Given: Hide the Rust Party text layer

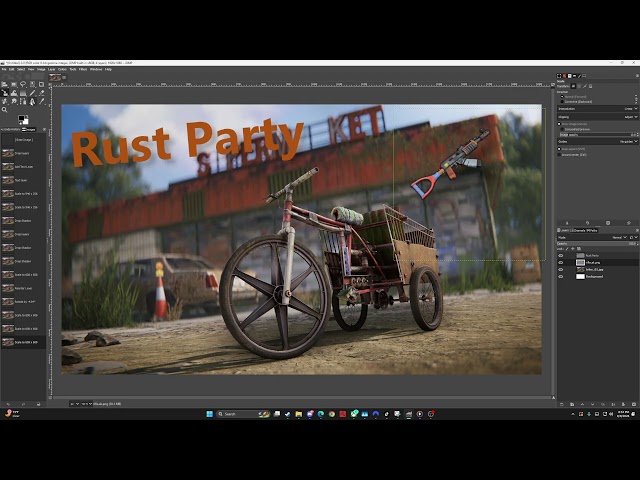Looking at the screenshot, I should [561, 256].
